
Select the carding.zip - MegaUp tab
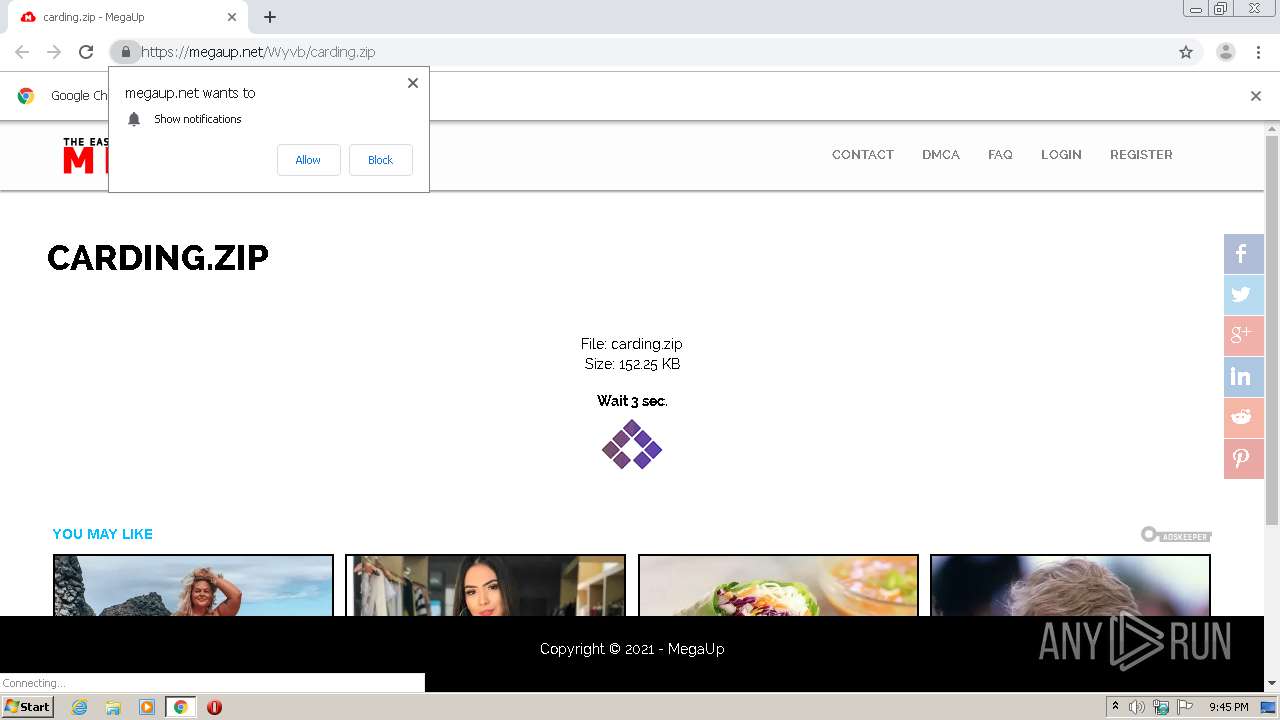[x=129, y=17]
